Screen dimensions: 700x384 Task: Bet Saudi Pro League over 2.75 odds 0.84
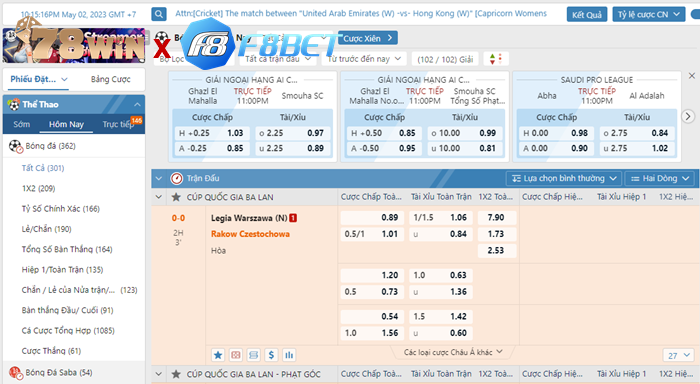tap(636, 133)
